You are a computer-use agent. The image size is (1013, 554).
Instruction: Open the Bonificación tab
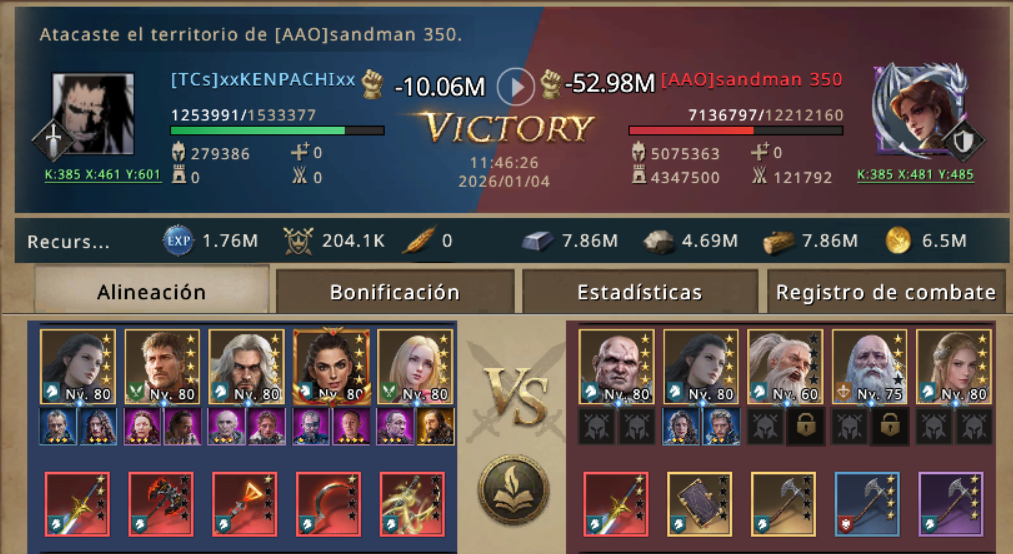395,292
